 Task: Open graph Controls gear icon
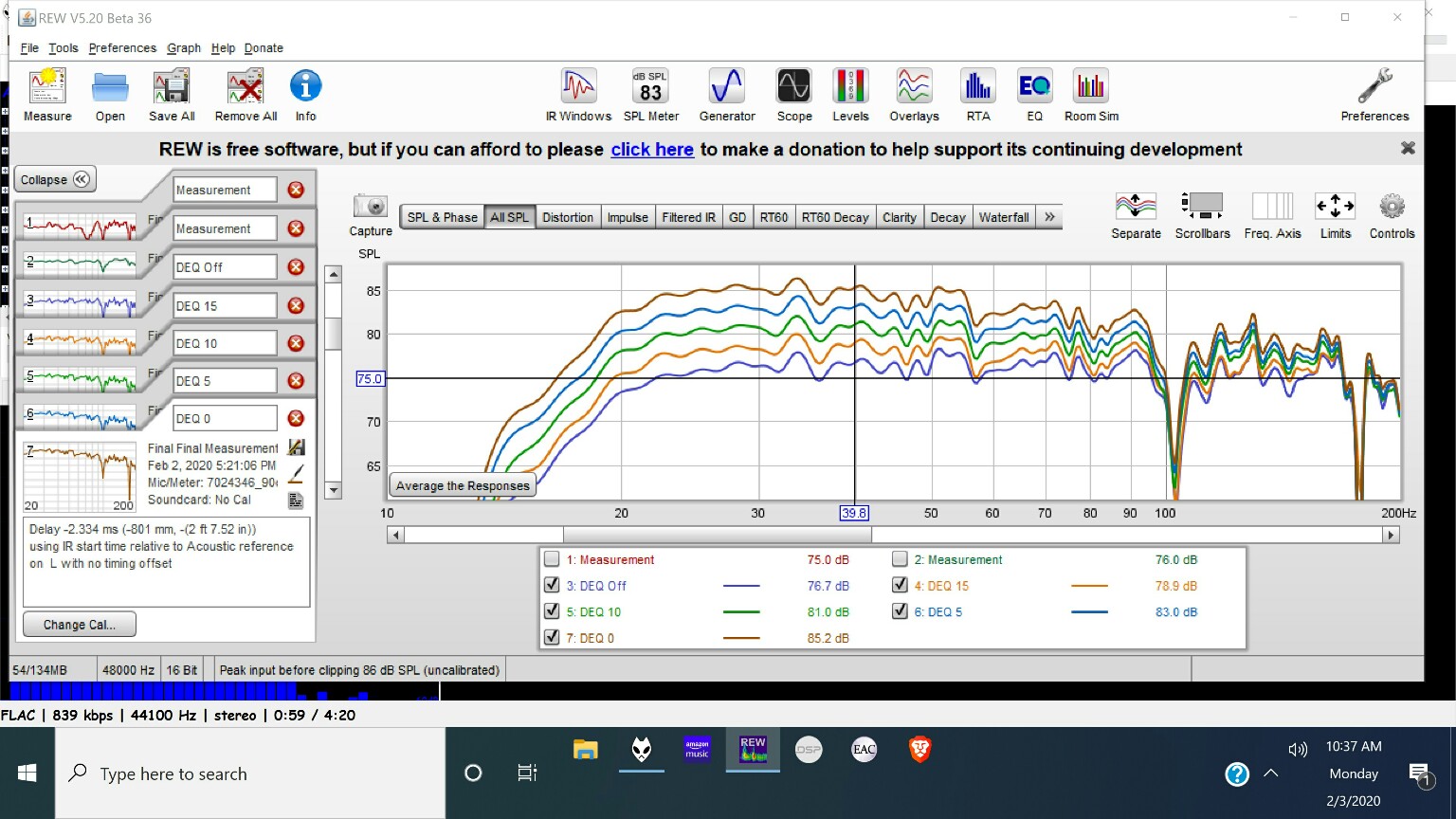(x=1392, y=207)
